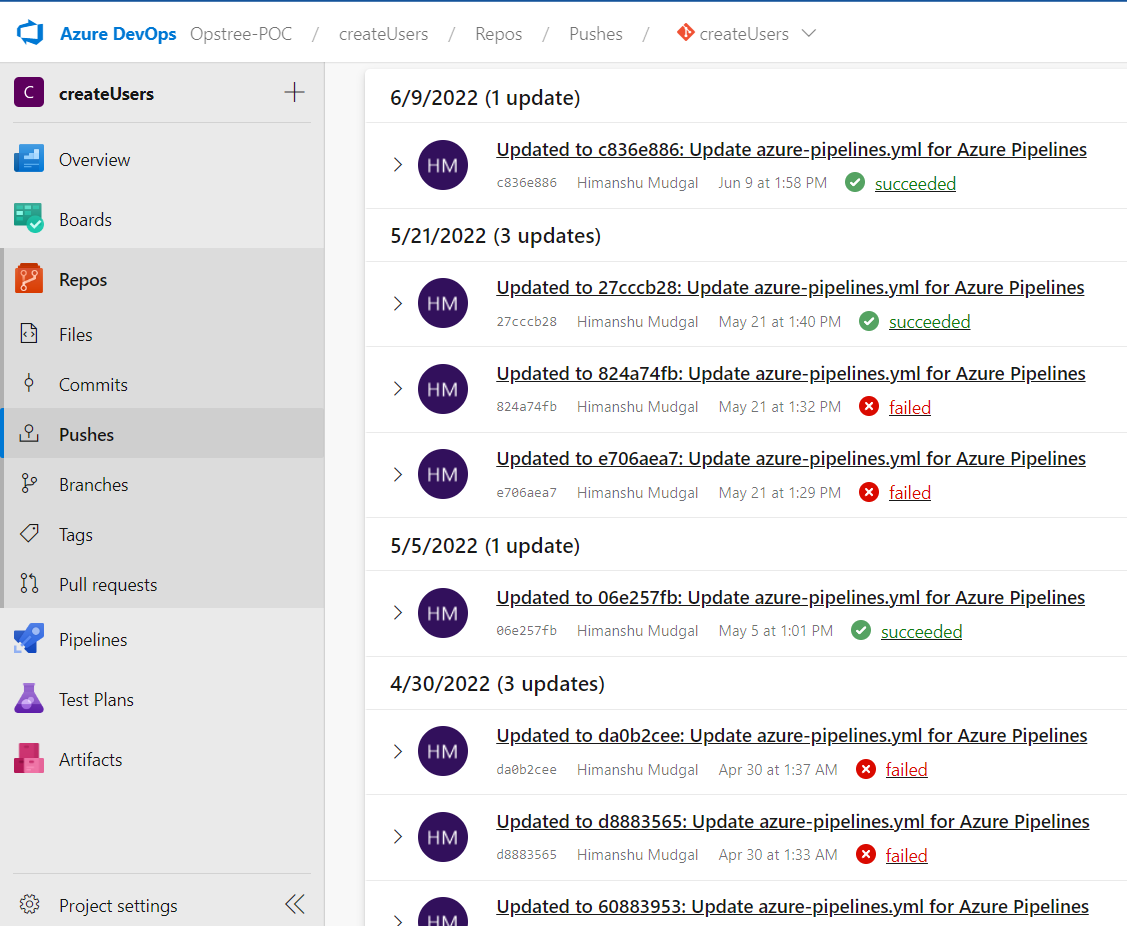
Task: Open Files icon under Repos
Action: point(29,334)
